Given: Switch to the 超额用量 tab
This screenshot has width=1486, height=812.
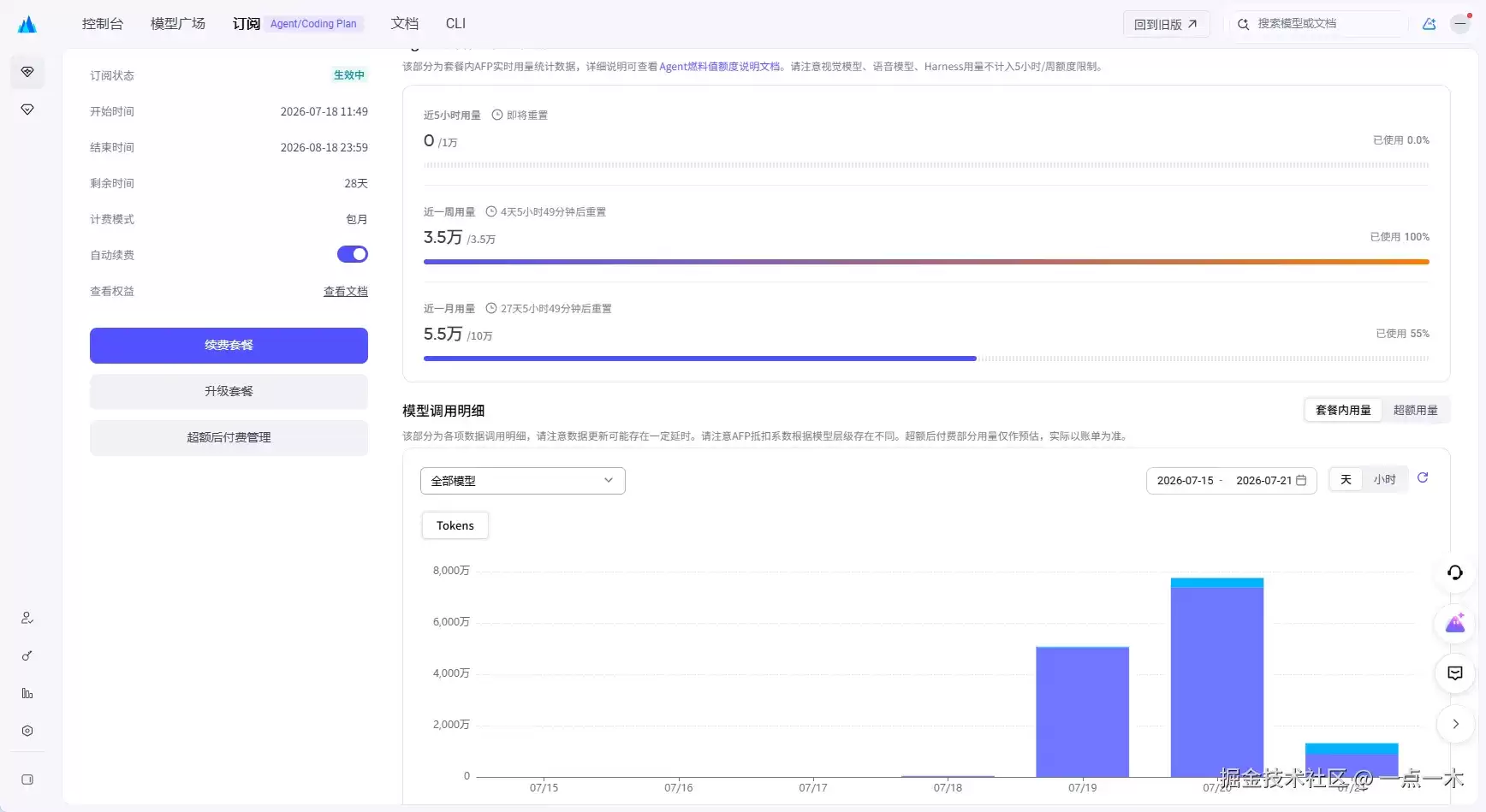Looking at the screenshot, I should [x=1416, y=410].
